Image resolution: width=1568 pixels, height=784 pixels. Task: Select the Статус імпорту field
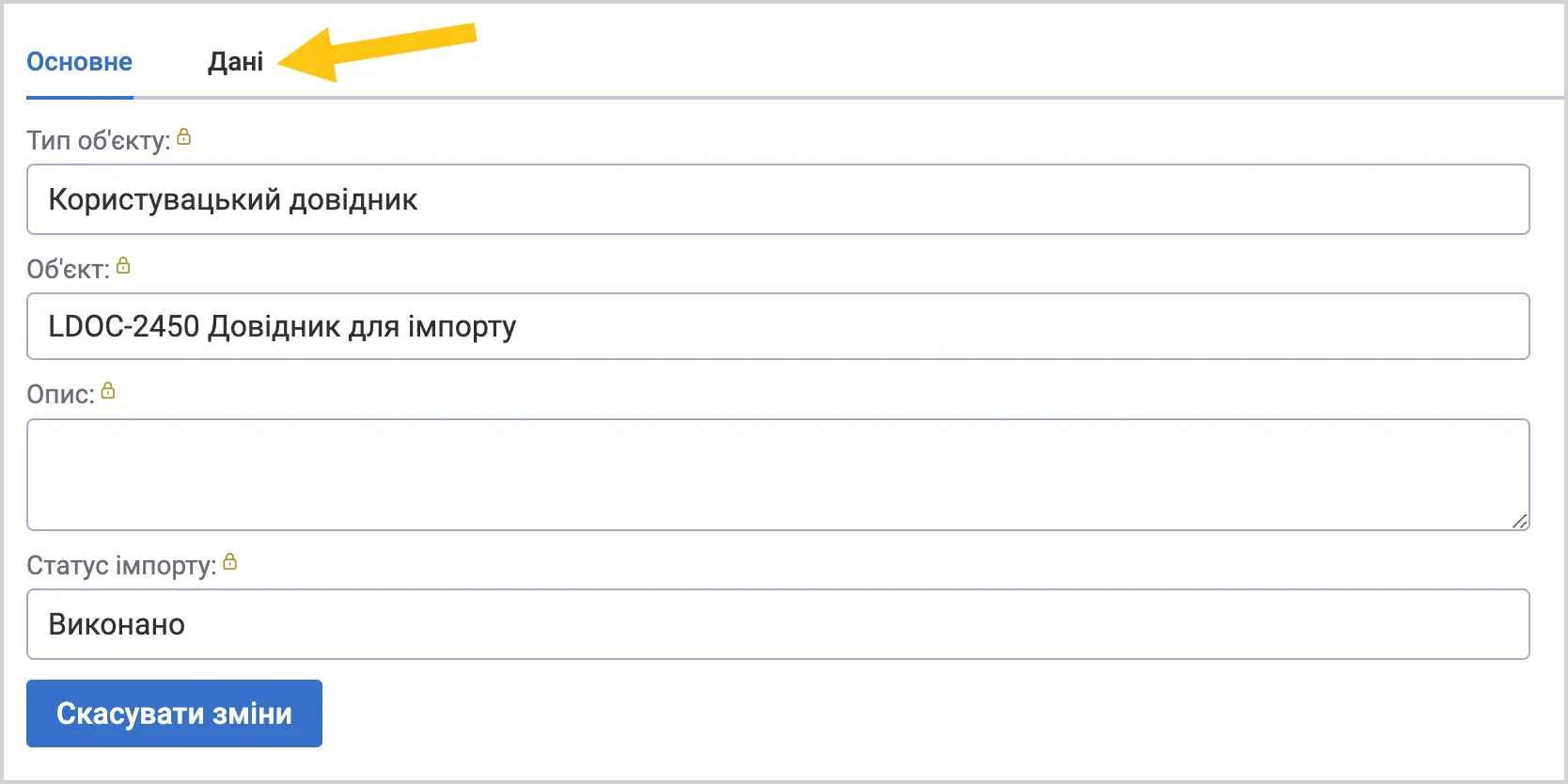tap(778, 624)
